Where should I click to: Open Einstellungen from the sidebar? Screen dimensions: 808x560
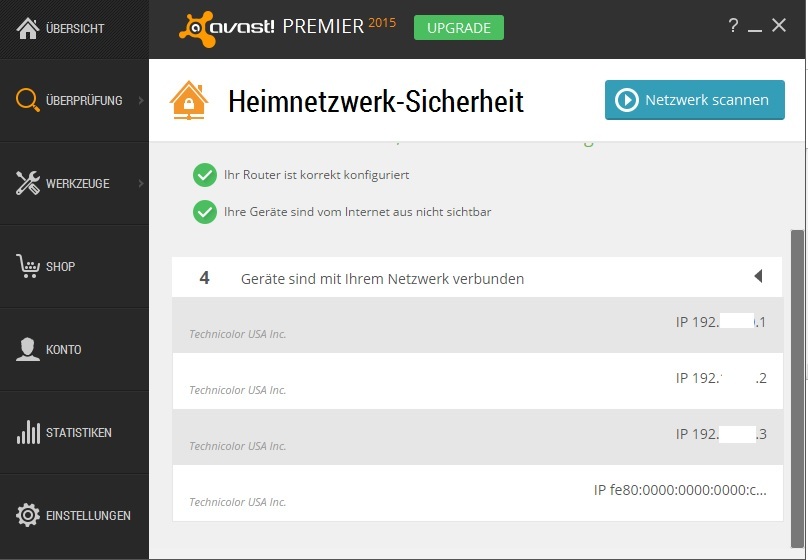74,515
